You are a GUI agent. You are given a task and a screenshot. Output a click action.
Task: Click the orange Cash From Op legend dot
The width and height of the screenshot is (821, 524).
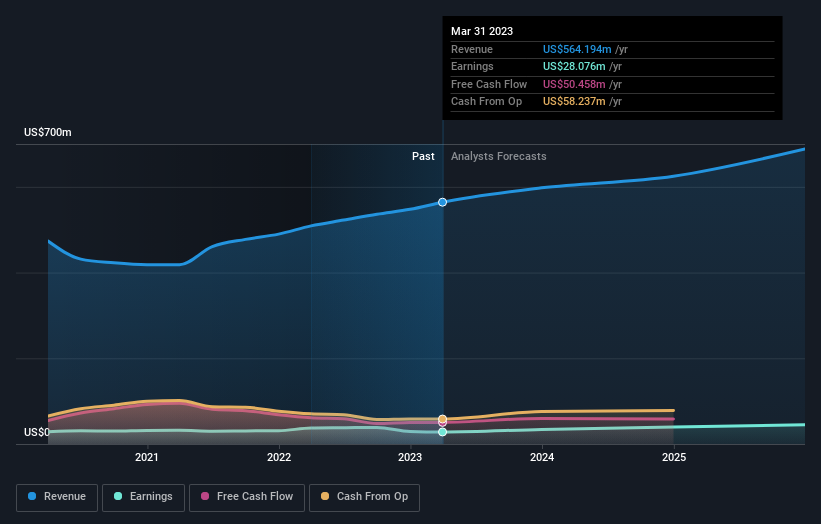pyautogui.click(x=325, y=496)
